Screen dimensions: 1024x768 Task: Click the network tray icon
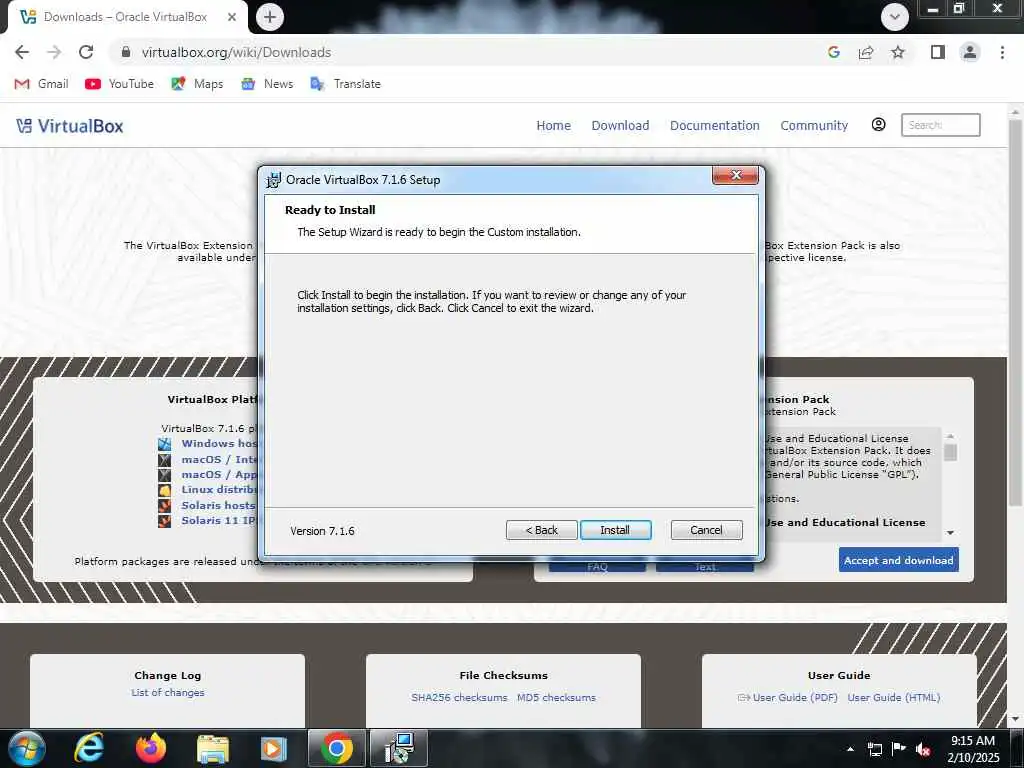point(875,749)
